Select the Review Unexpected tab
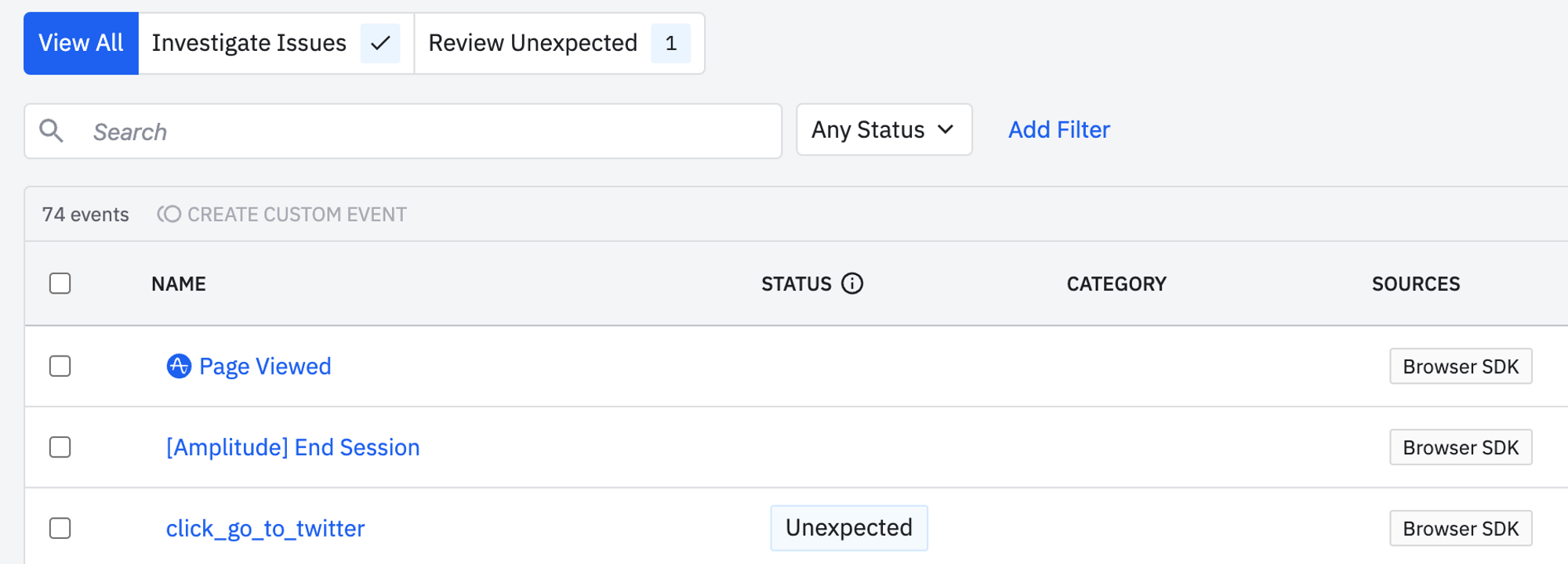 pos(533,43)
